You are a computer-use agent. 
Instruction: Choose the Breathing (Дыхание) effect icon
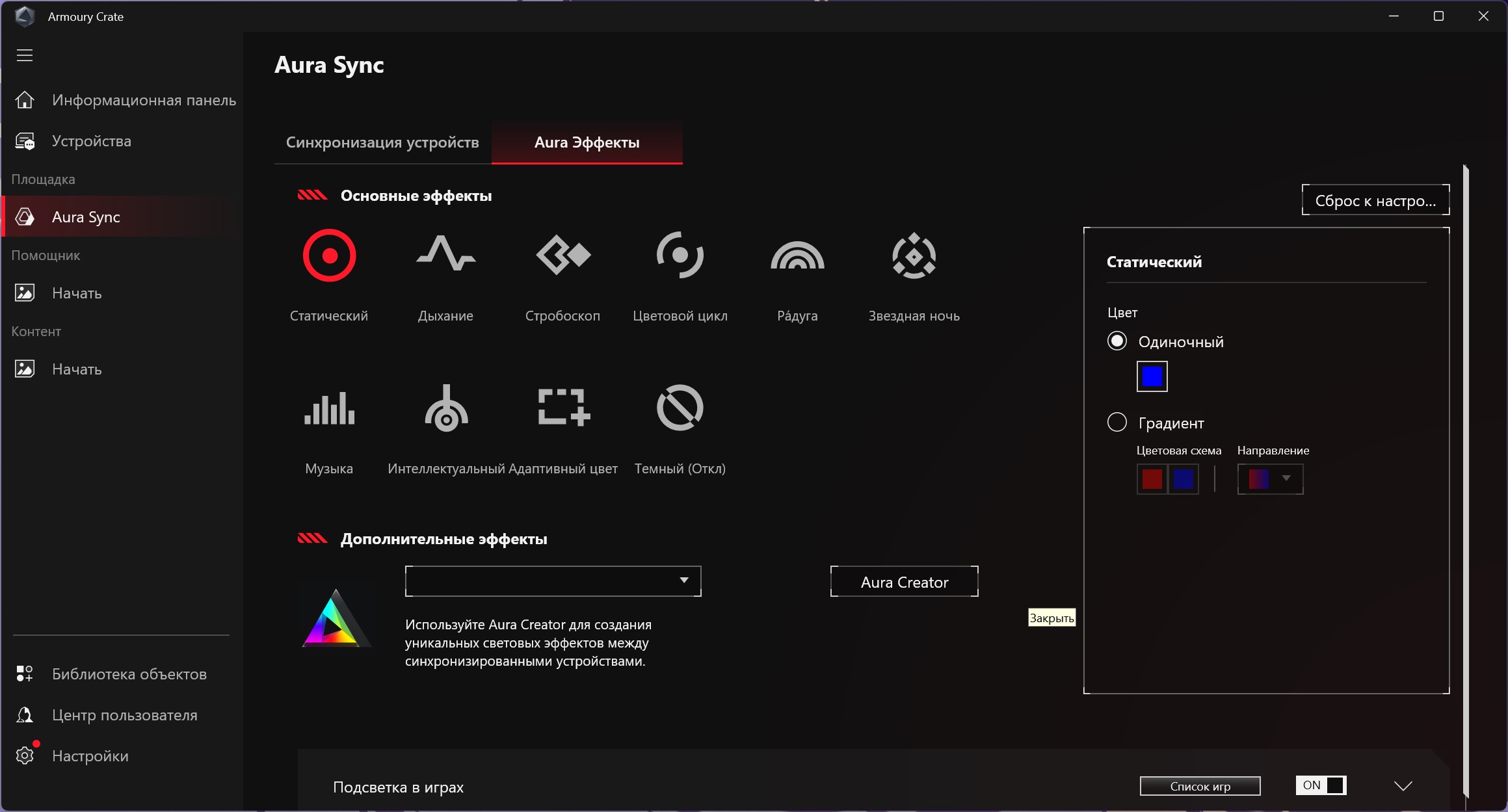(446, 254)
